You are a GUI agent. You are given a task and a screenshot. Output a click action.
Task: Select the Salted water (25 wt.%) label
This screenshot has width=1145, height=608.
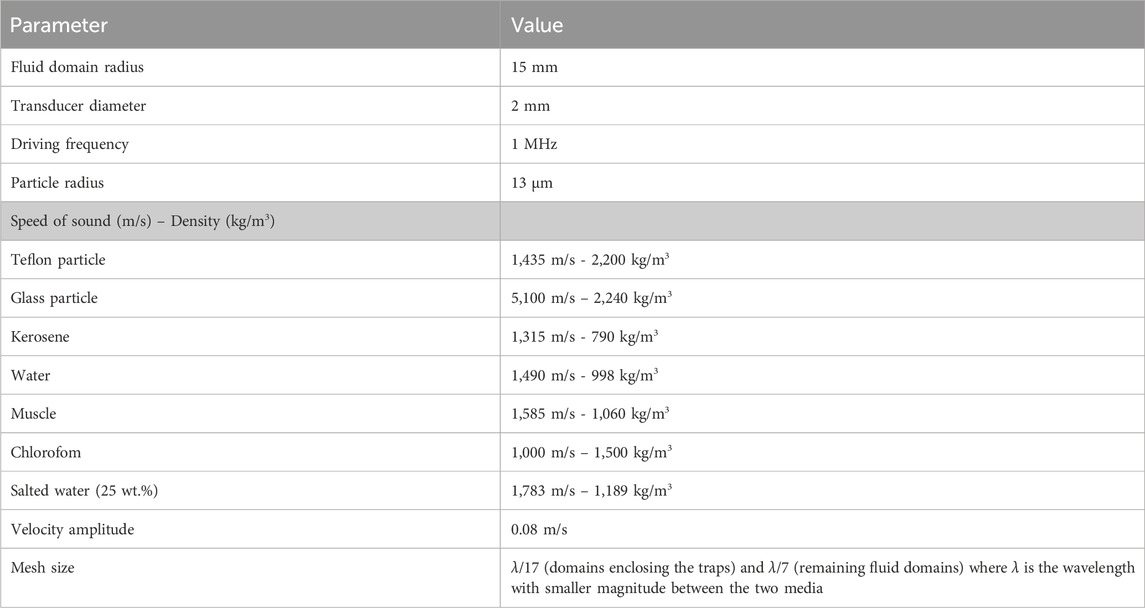(x=84, y=490)
